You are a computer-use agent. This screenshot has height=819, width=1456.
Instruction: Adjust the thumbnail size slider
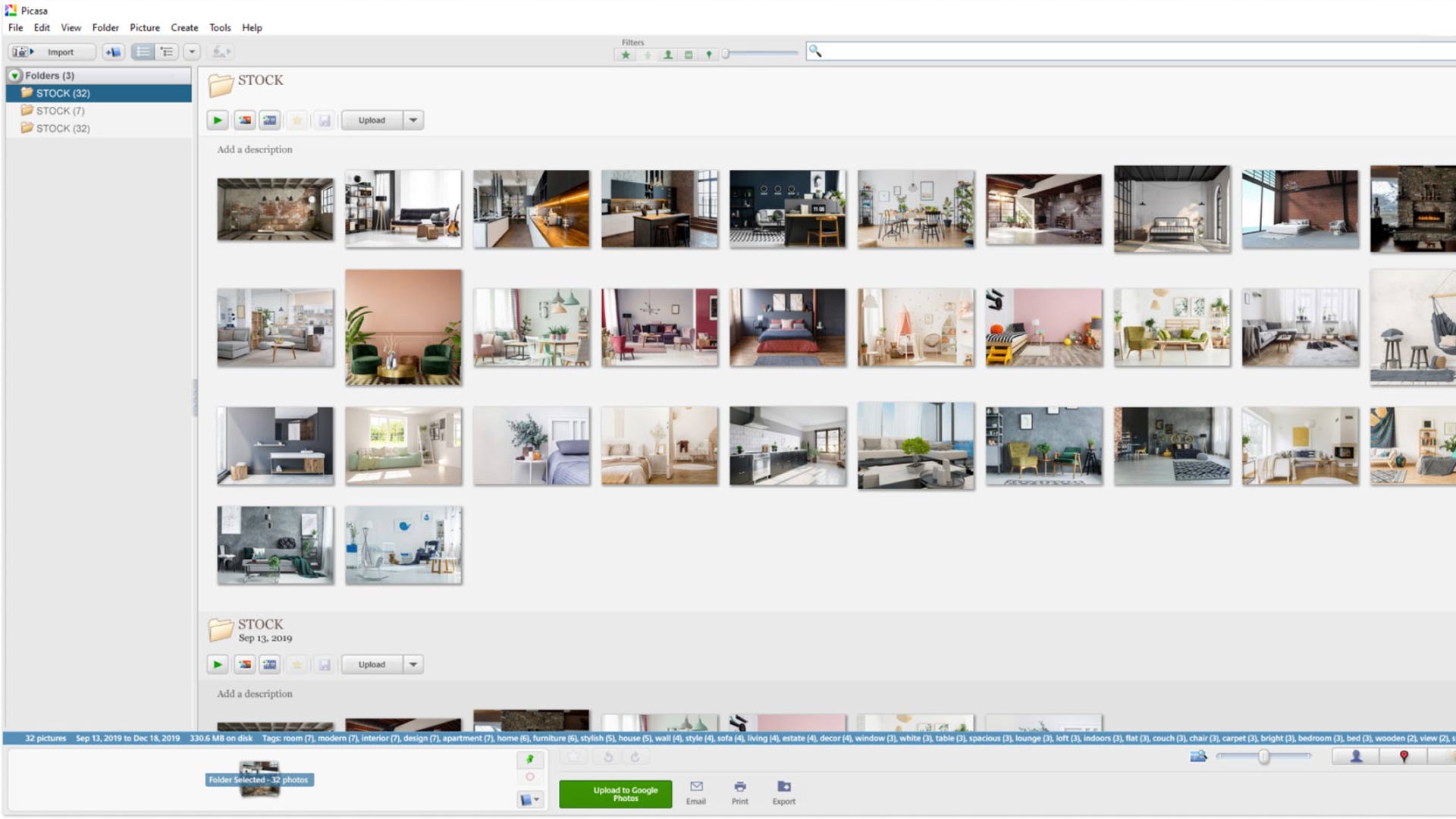coord(1263,756)
